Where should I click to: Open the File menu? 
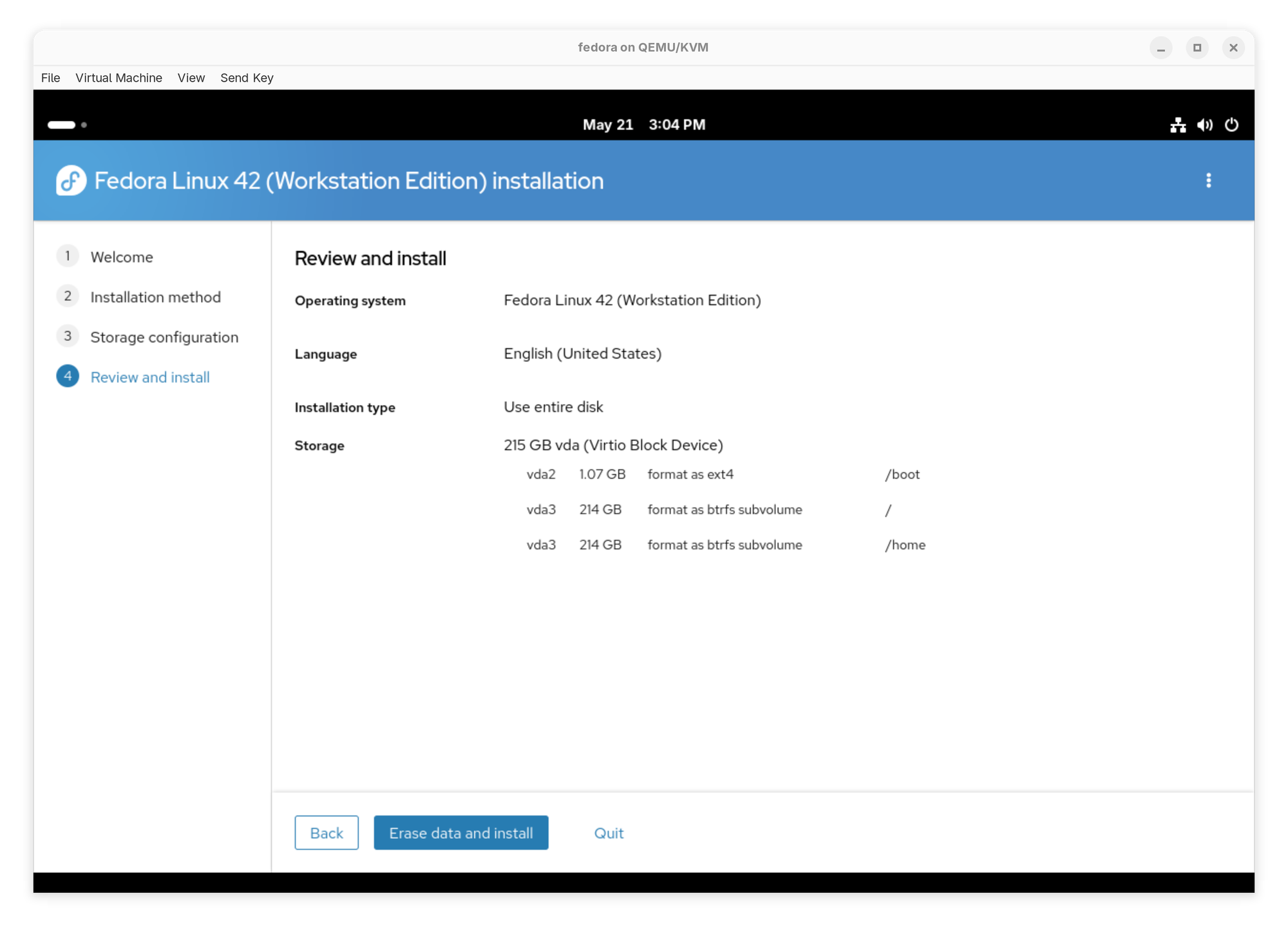click(x=50, y=78)
